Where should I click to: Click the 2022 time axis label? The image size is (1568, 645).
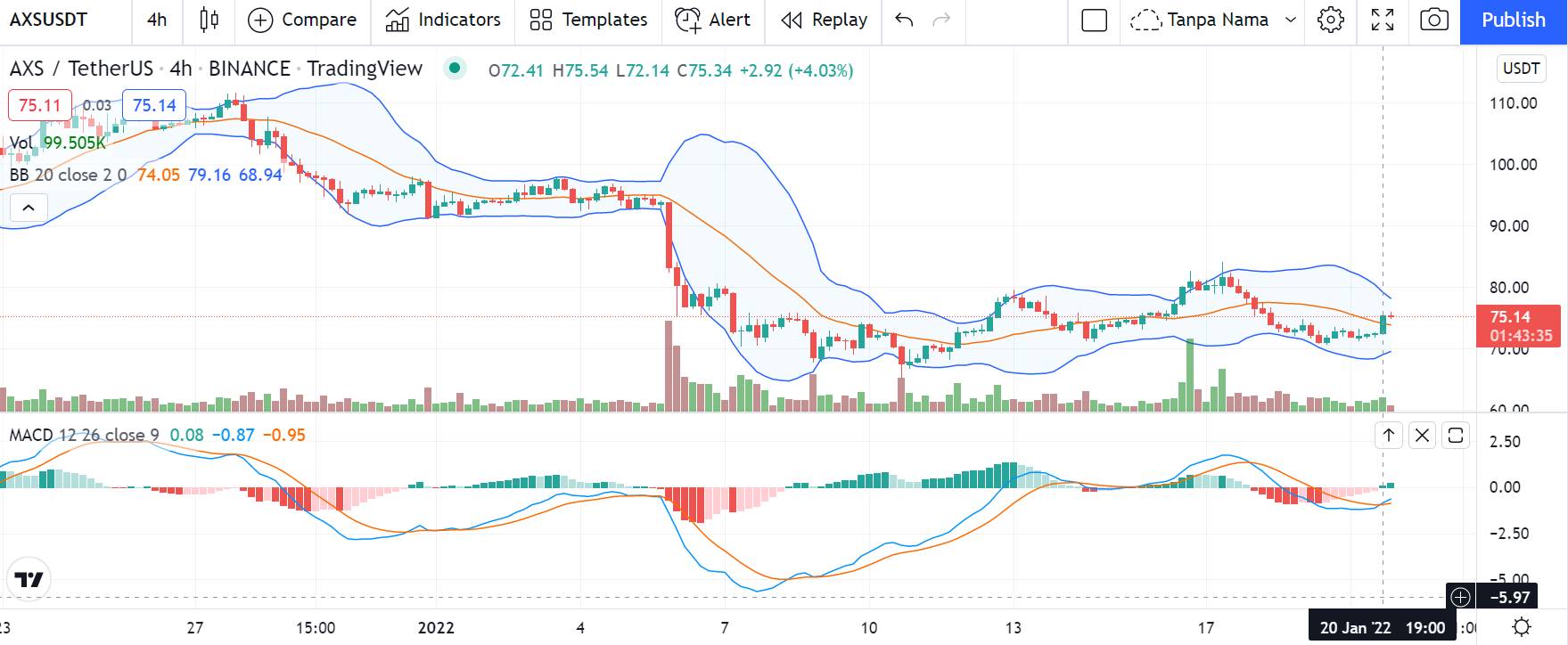coord(436,627)
